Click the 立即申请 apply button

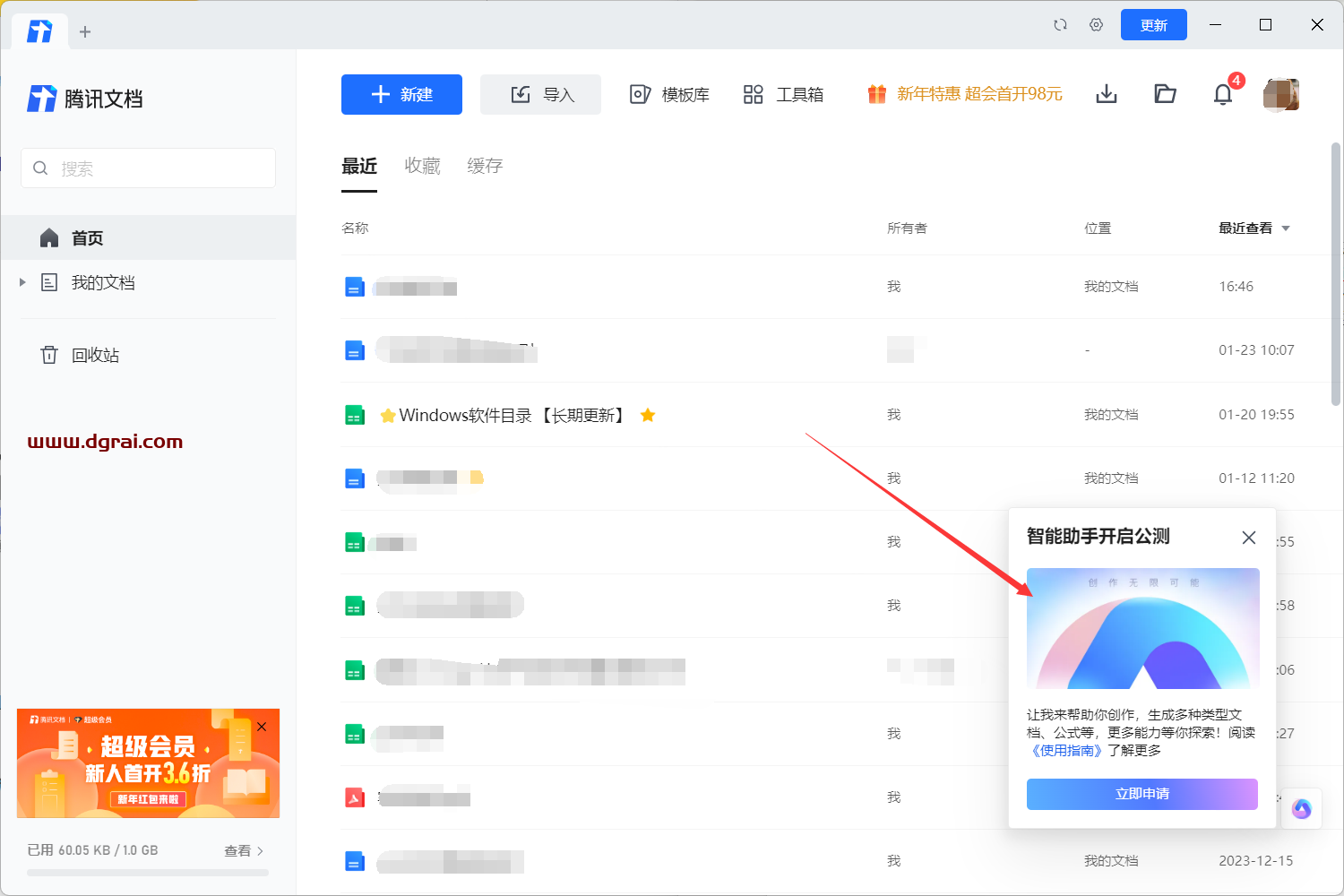pos(1142,794)
